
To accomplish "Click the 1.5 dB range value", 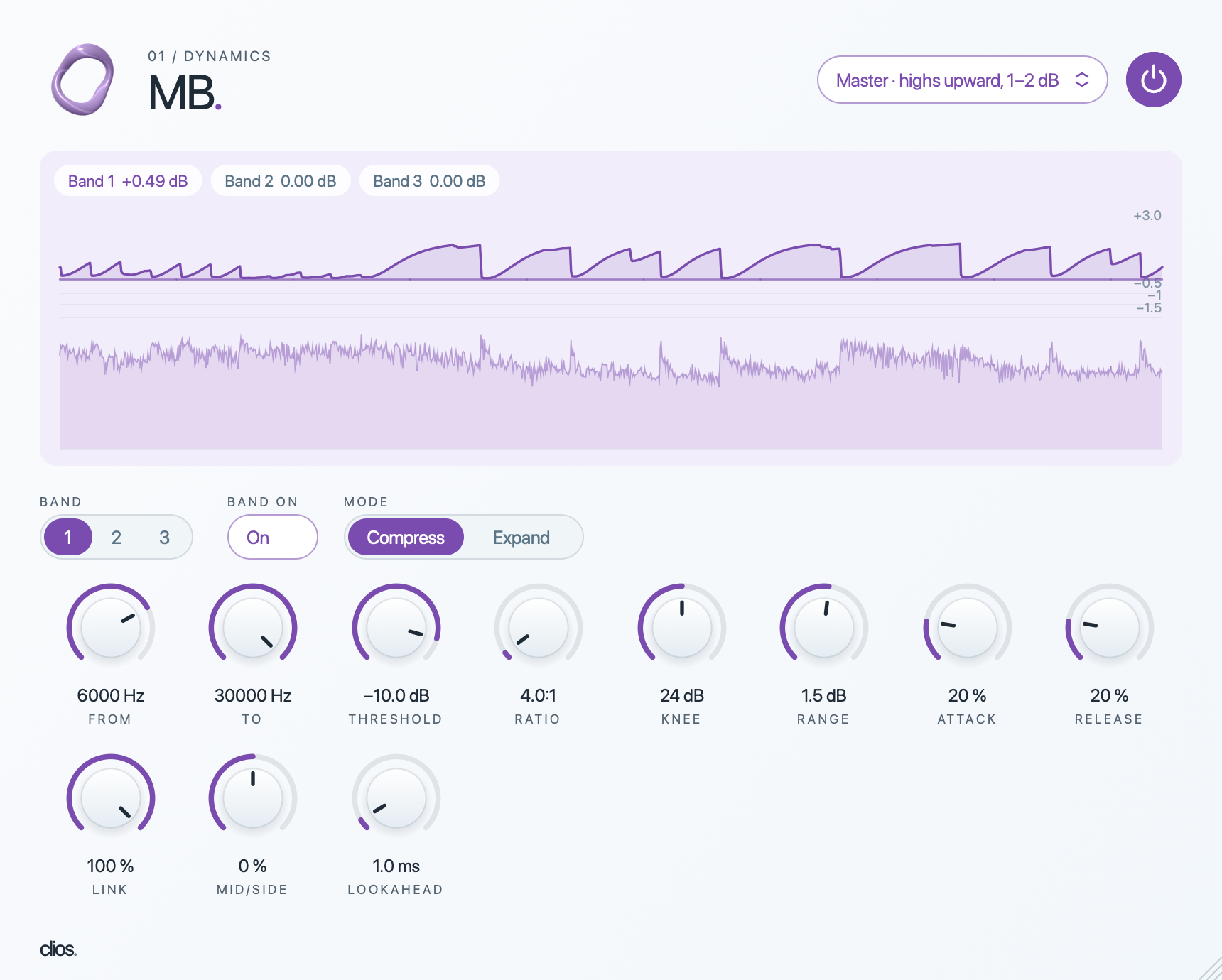I will click(x=824, y=695).
